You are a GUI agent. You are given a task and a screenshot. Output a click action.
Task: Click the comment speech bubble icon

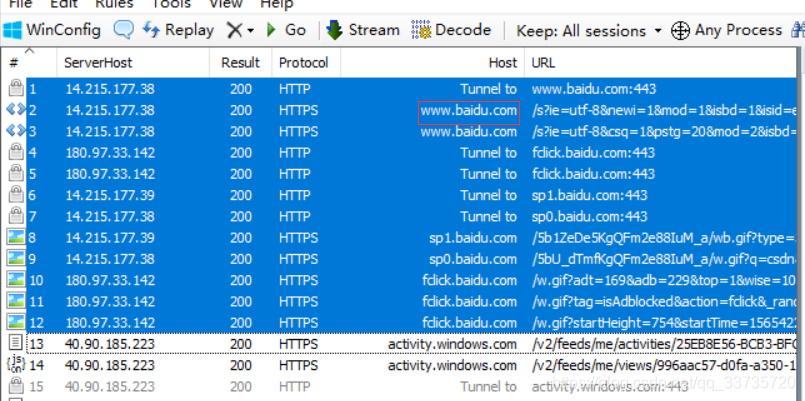[x=123, y=30]
